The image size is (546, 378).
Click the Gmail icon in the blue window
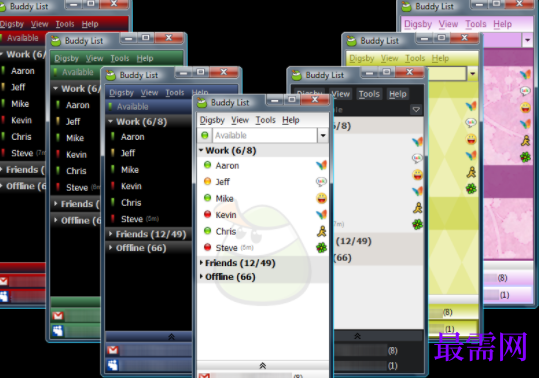(112, 350)
